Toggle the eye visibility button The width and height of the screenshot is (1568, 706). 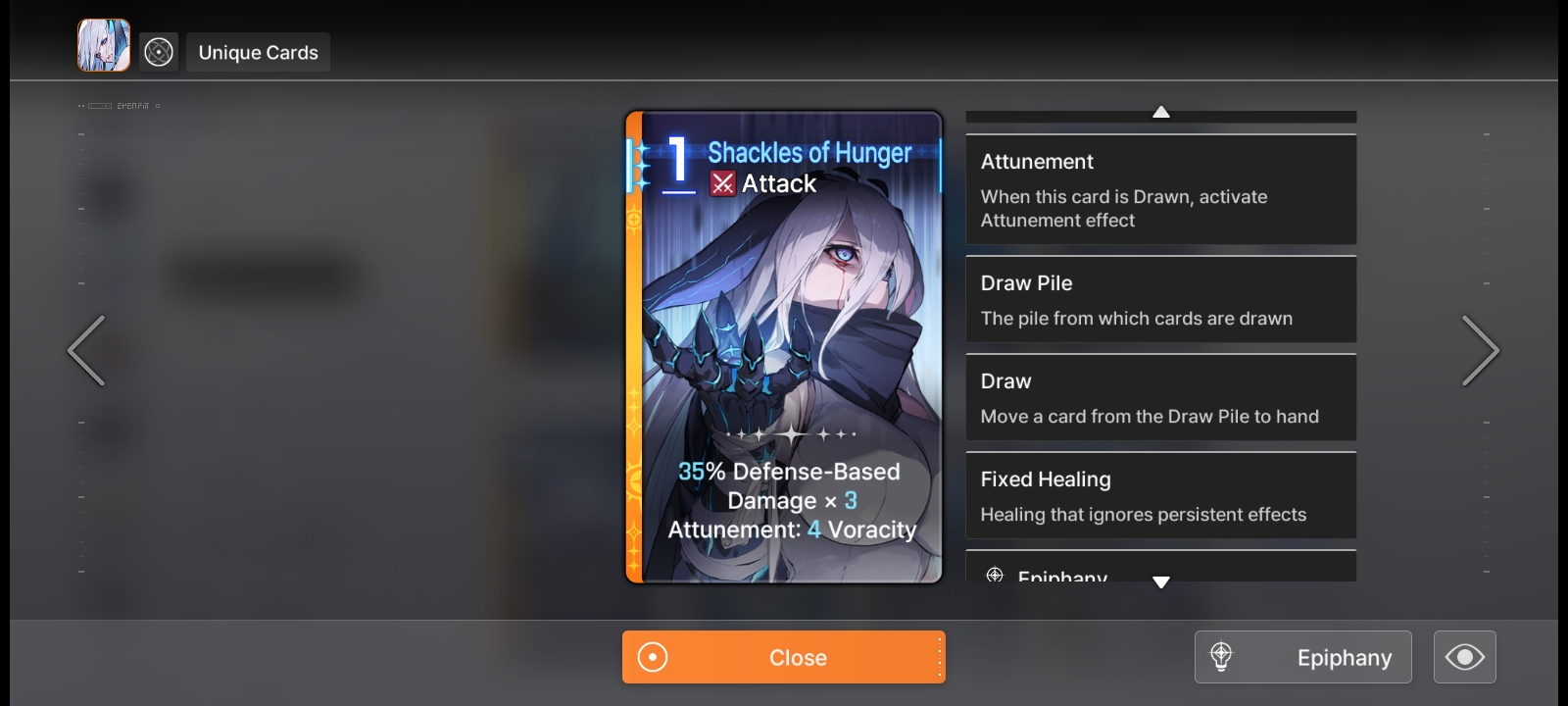[1465, 657]
